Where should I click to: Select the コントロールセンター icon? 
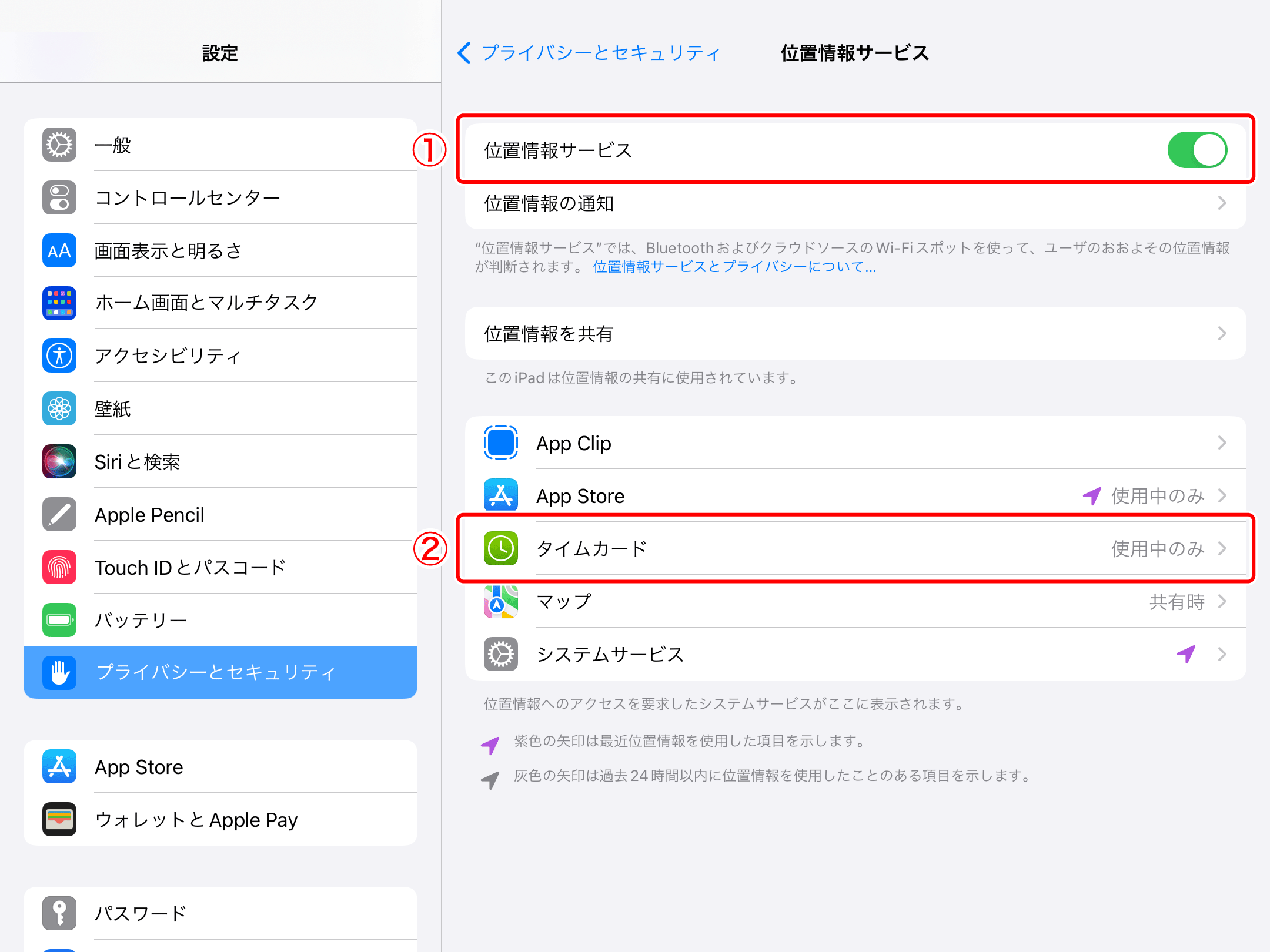click(58, 197)
